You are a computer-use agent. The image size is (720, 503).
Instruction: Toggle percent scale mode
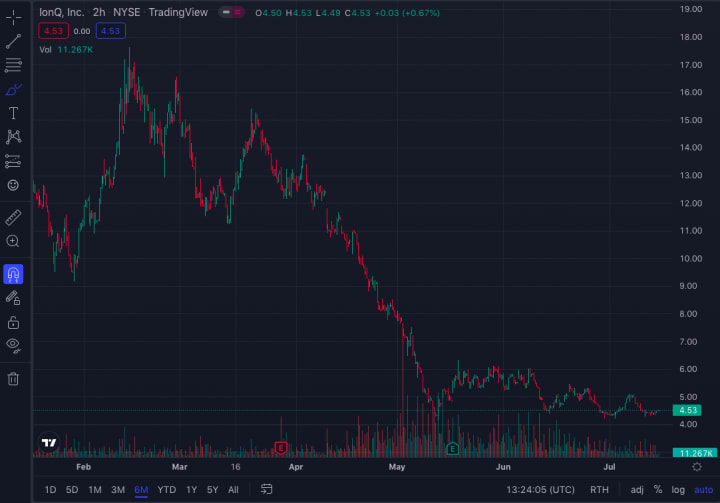(x=658, y=490)
